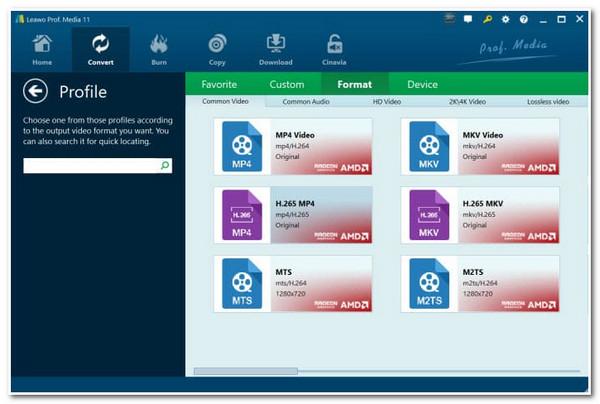The image size is (600, 404).
Task: Click the blue MTS file icon
Action: click(242, 283)
